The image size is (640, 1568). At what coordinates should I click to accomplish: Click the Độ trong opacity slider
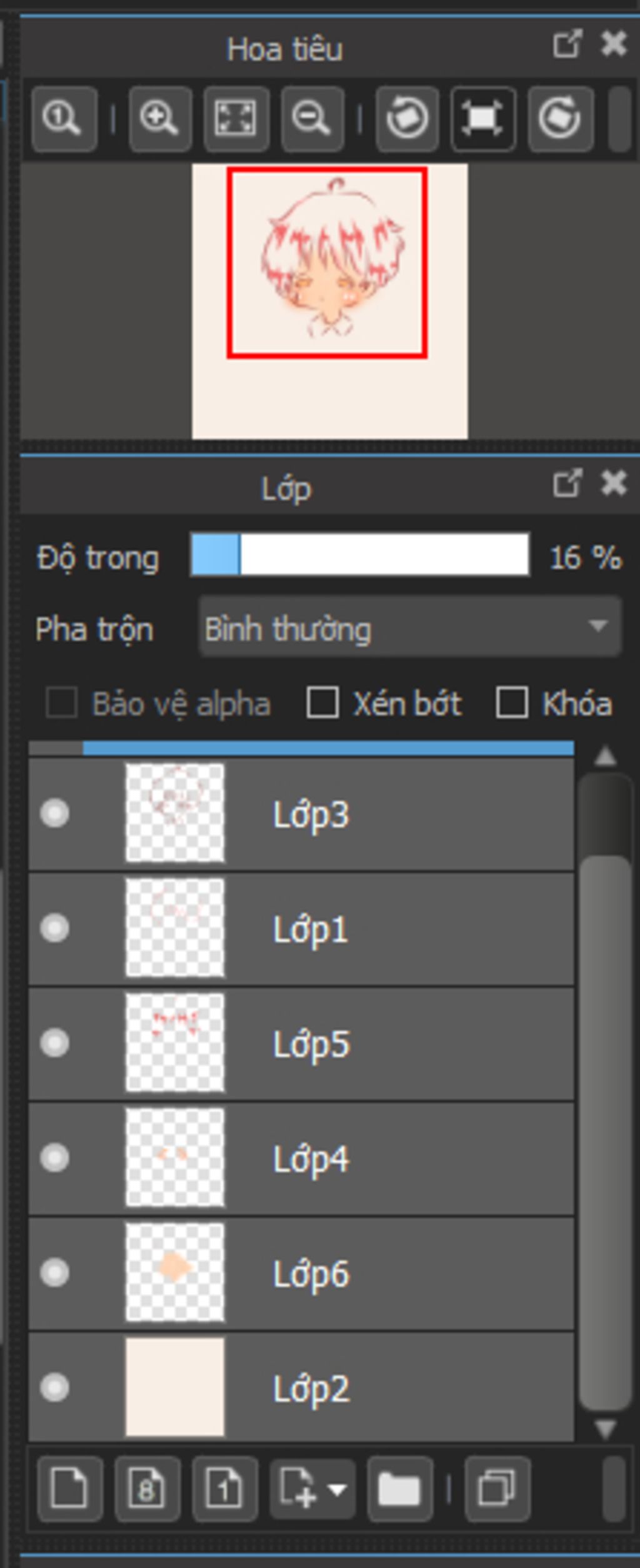coord(360,555)
